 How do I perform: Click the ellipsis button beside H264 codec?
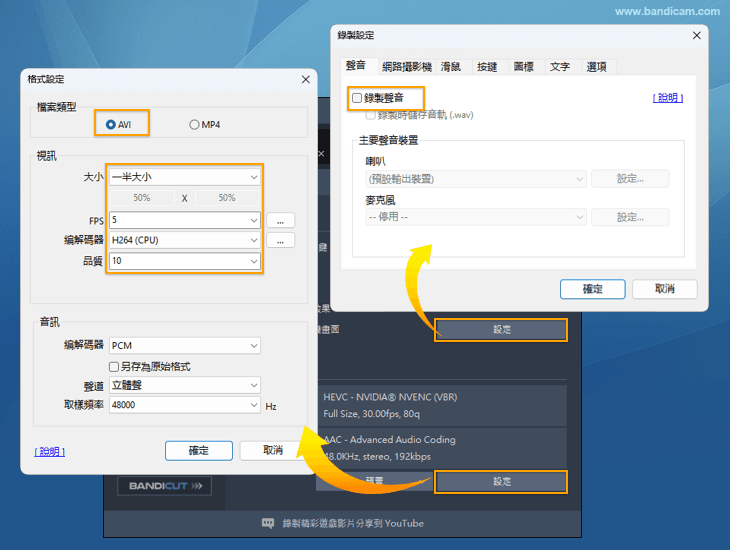(x=281, y=240)
